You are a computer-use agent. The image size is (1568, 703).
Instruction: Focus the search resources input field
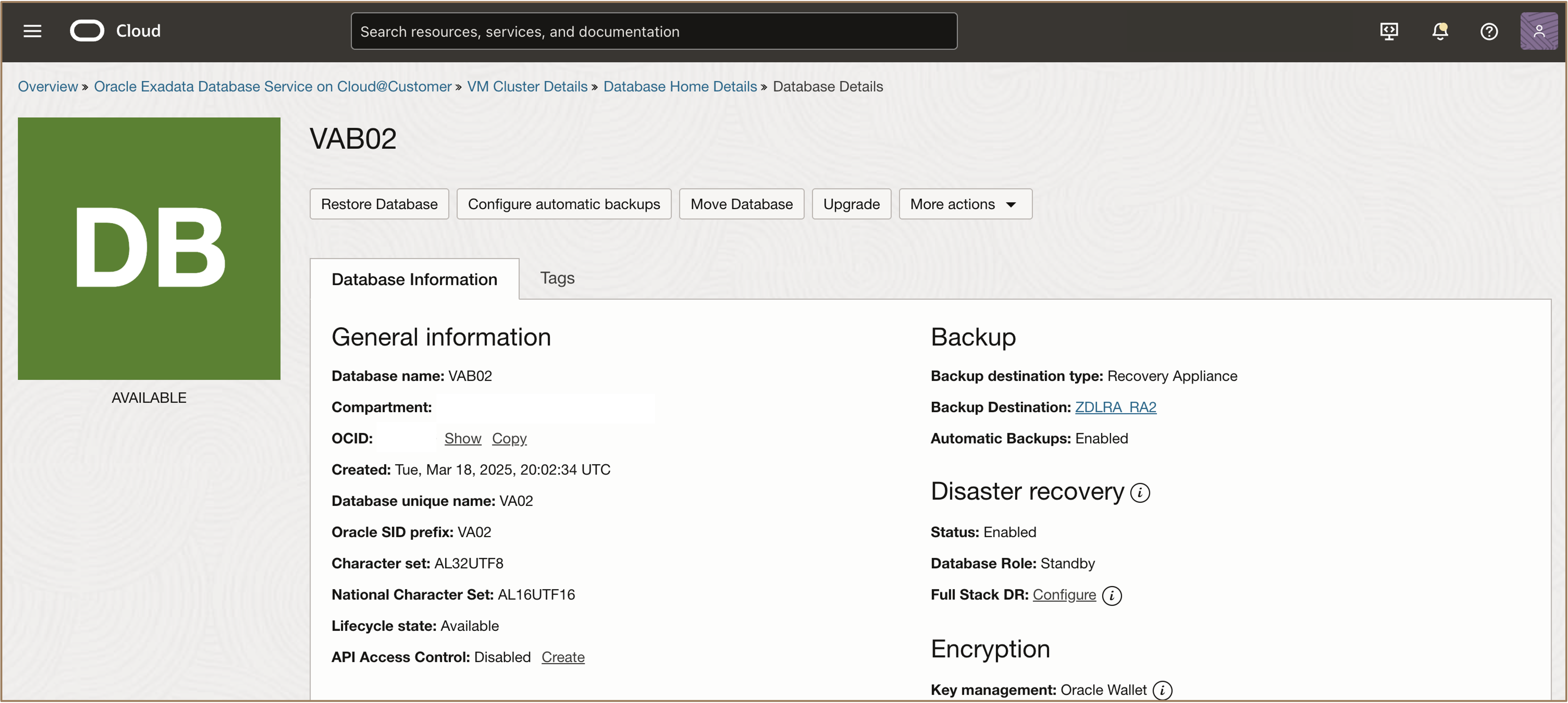(x=654, y=31)
